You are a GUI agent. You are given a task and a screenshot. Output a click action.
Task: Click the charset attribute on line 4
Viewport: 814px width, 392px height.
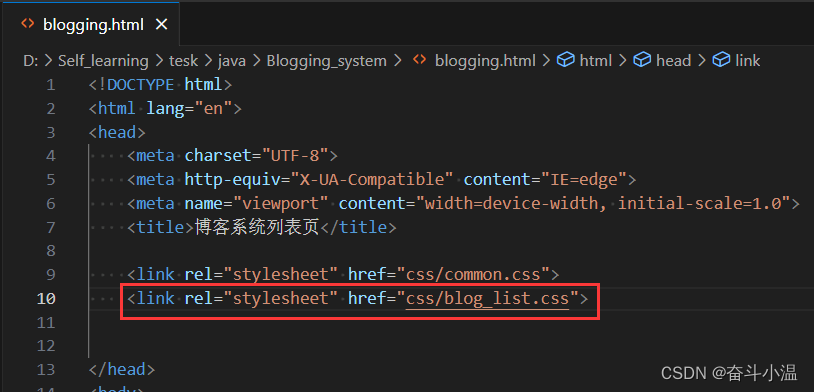(218, 155)
